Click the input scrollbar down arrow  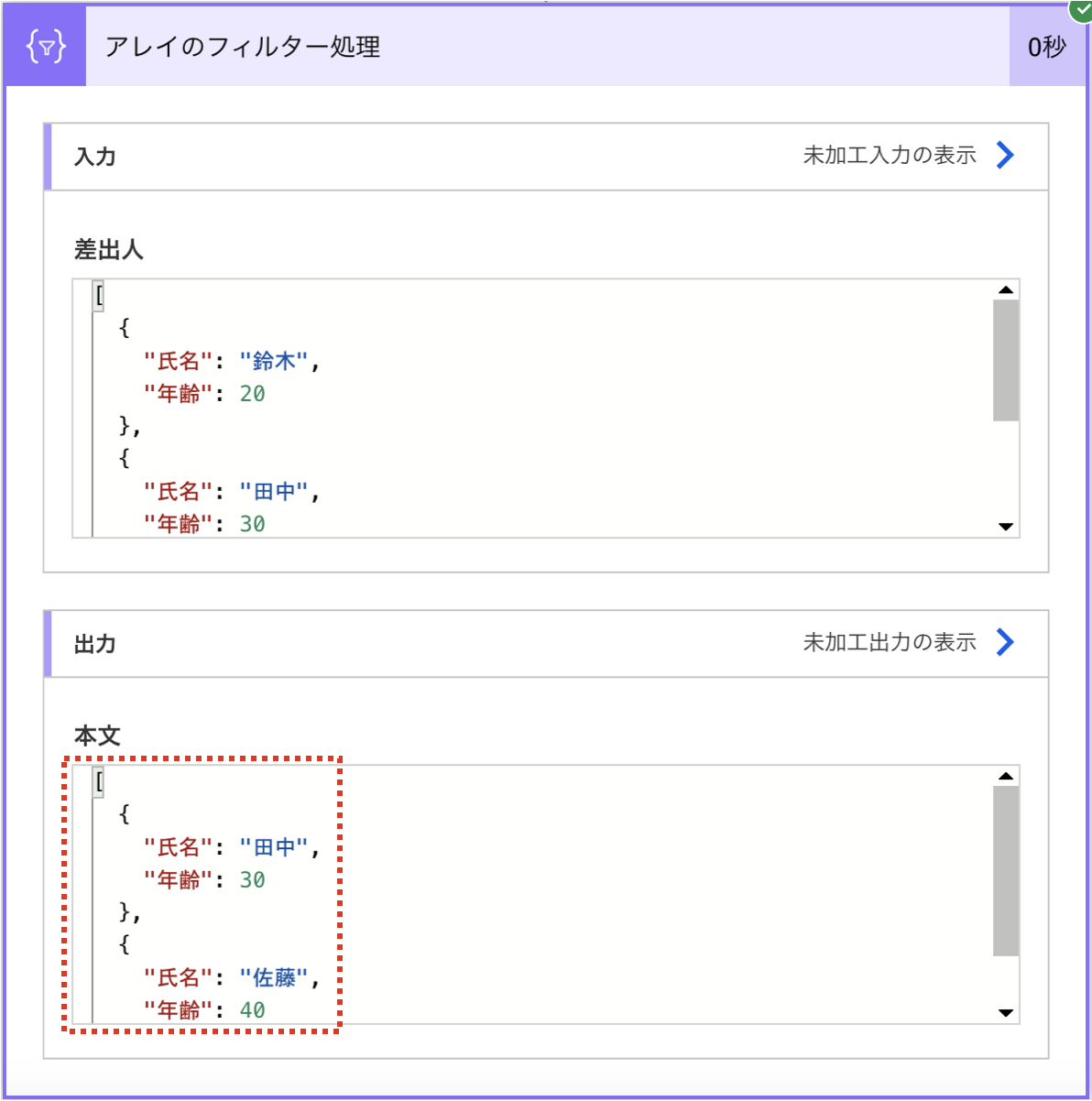click(1006, 527)
